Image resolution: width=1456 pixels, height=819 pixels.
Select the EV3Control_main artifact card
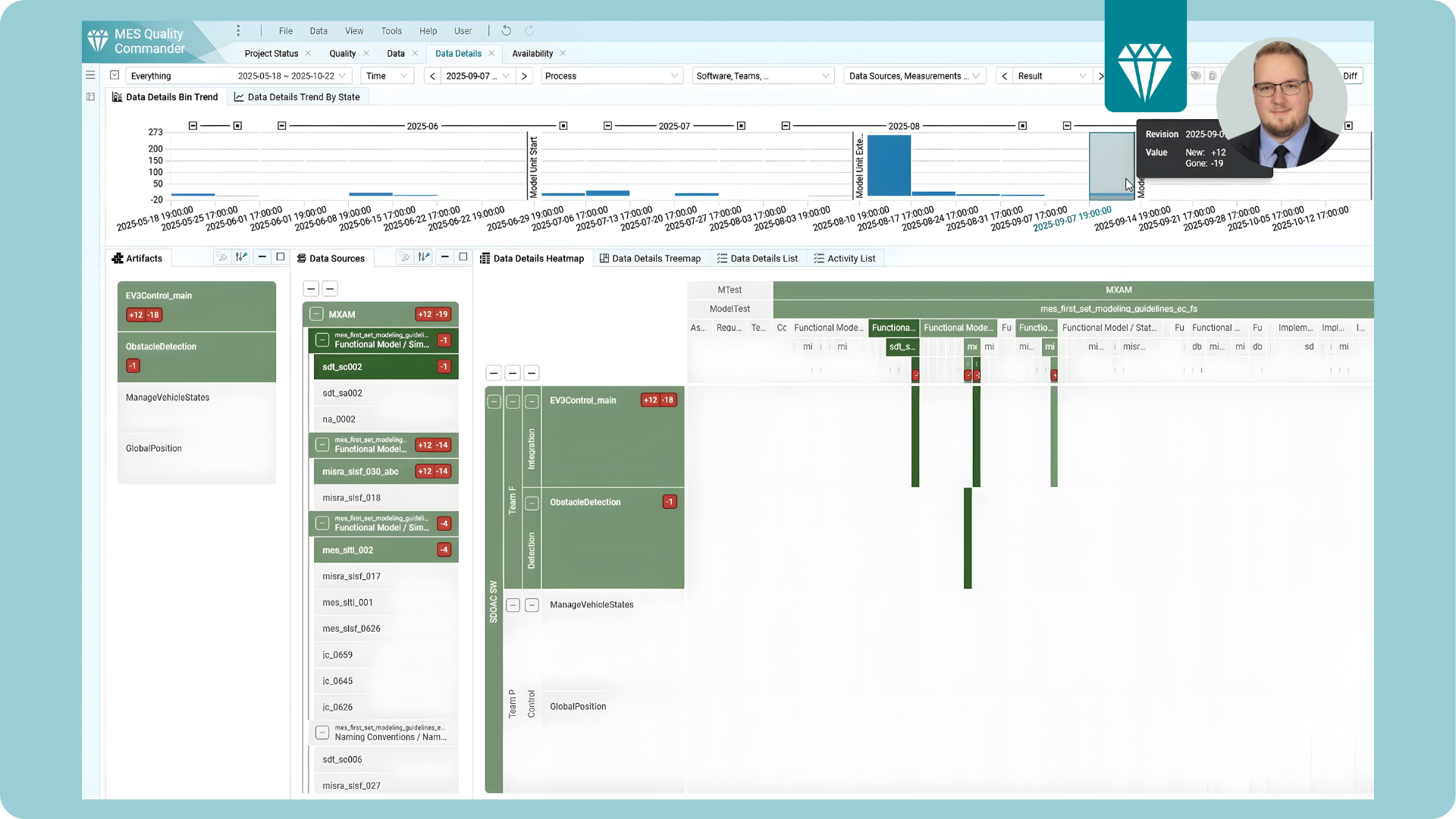click(196, 306)
